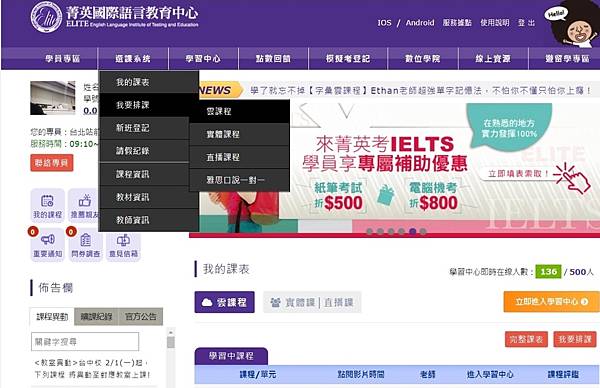Click the red 聯絡專員 button

point(52,163)
